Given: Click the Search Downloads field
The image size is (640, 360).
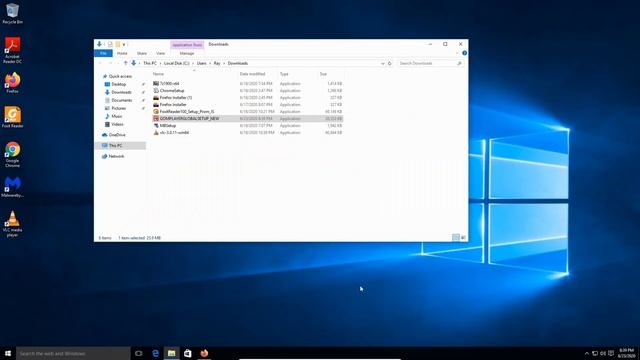Looking at the screenshot, I should [430, 63].
